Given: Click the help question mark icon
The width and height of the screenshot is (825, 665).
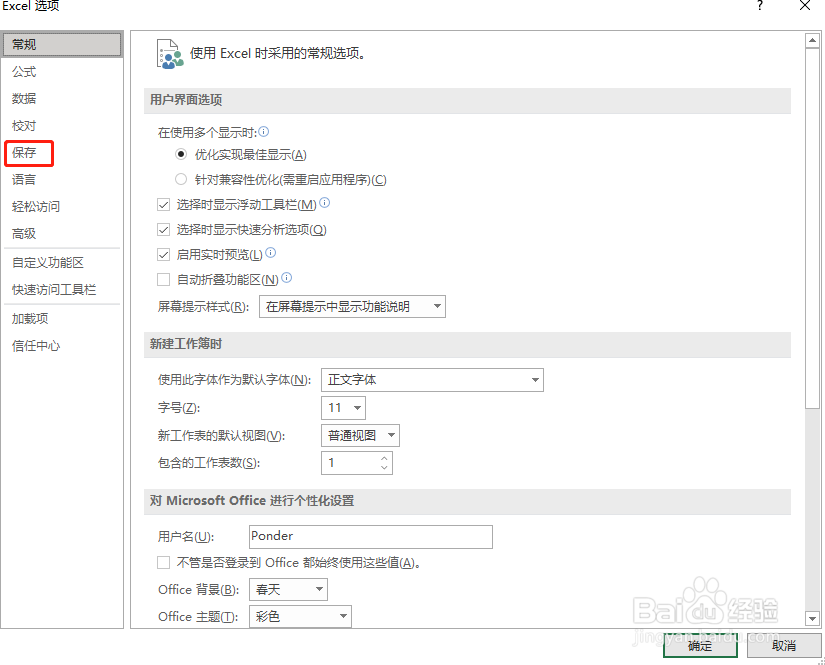Looking at the screenshot, I should [759, 6].
